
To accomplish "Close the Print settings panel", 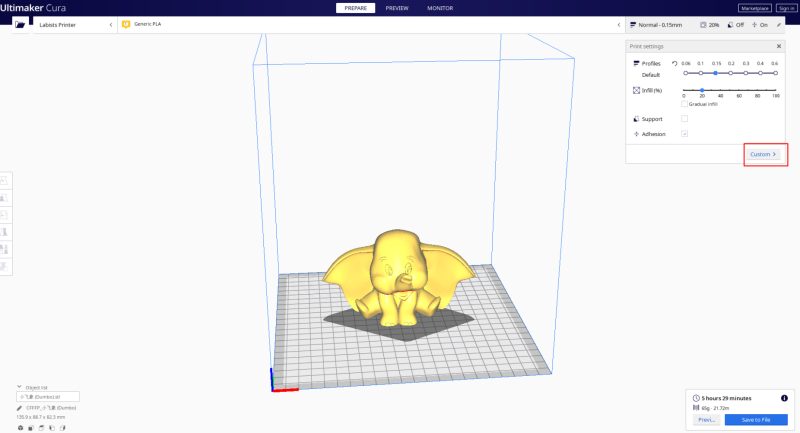I will pyautogui.click(x=779, y=46).
